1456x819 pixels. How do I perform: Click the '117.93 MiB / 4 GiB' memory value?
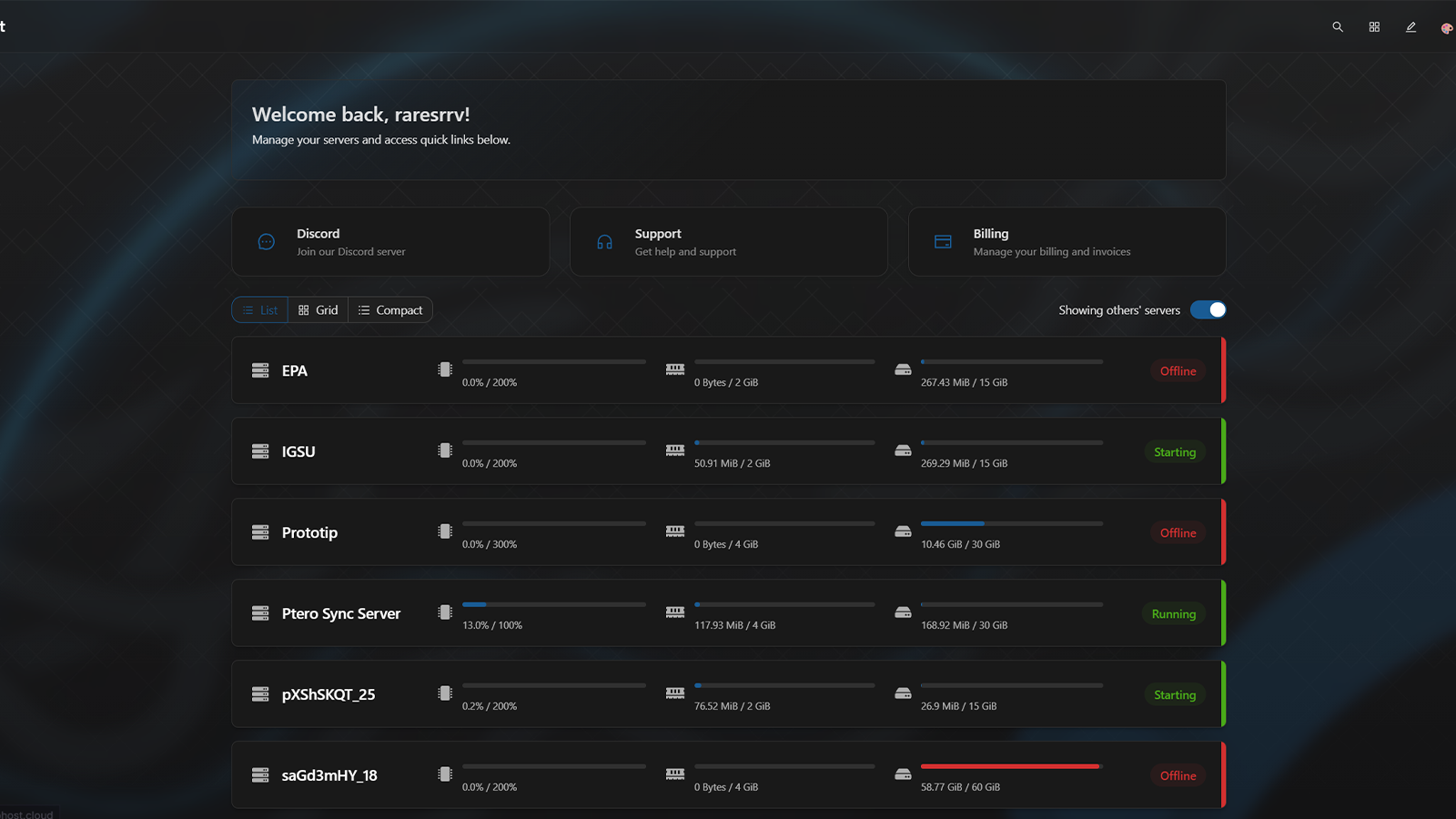point(735,625)
